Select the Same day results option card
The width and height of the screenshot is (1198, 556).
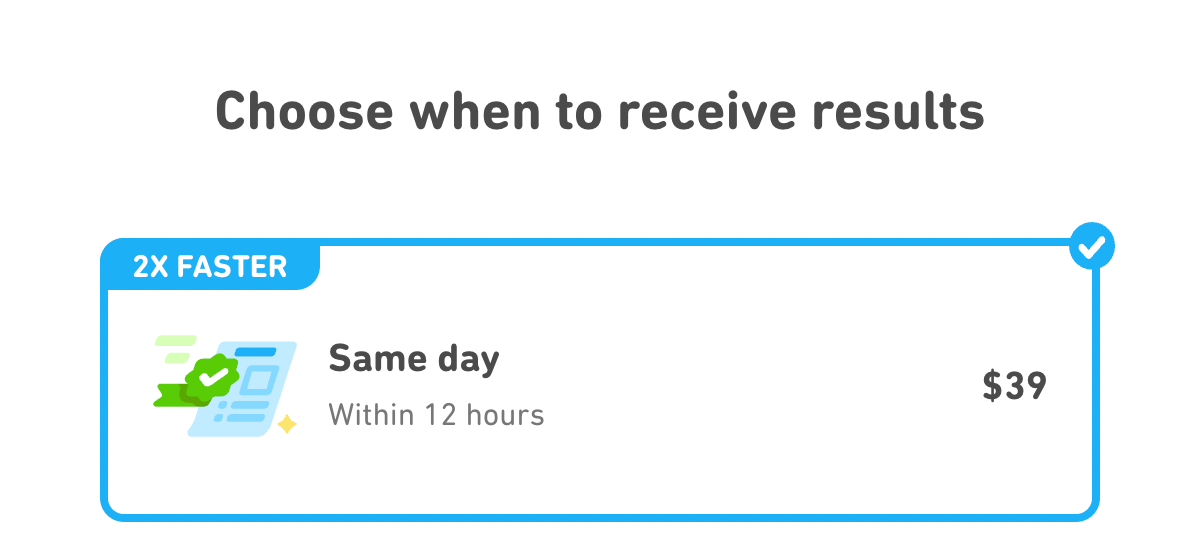(x=600, y=380)
